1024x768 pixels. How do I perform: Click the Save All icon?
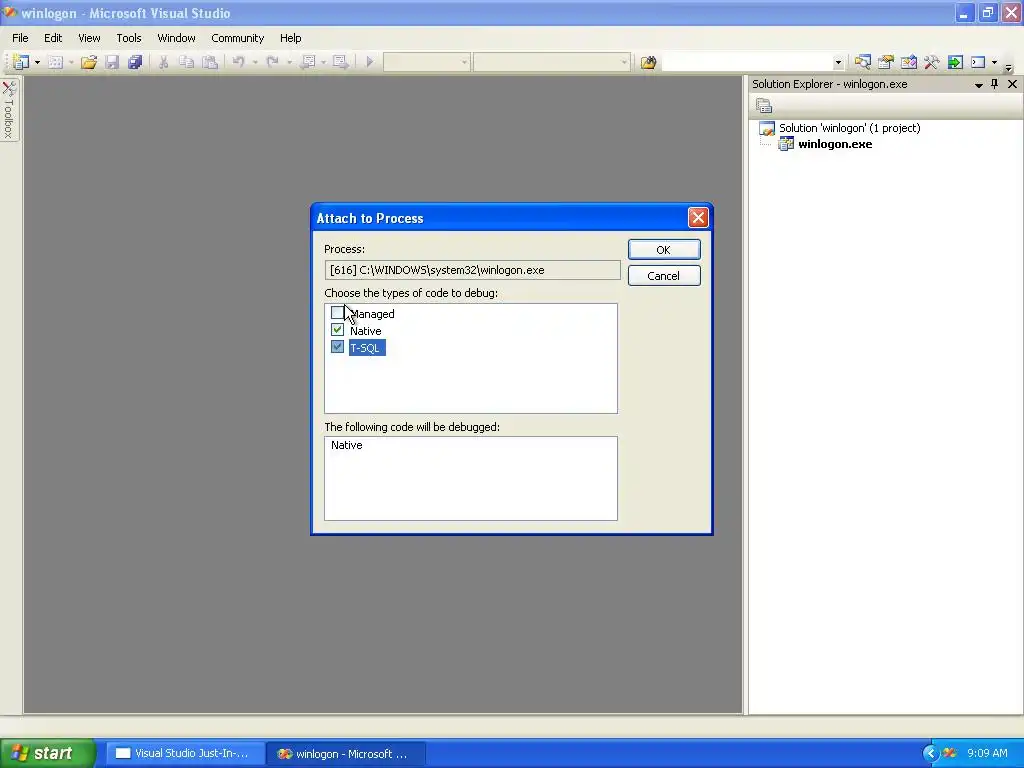(x=135, y=62)
